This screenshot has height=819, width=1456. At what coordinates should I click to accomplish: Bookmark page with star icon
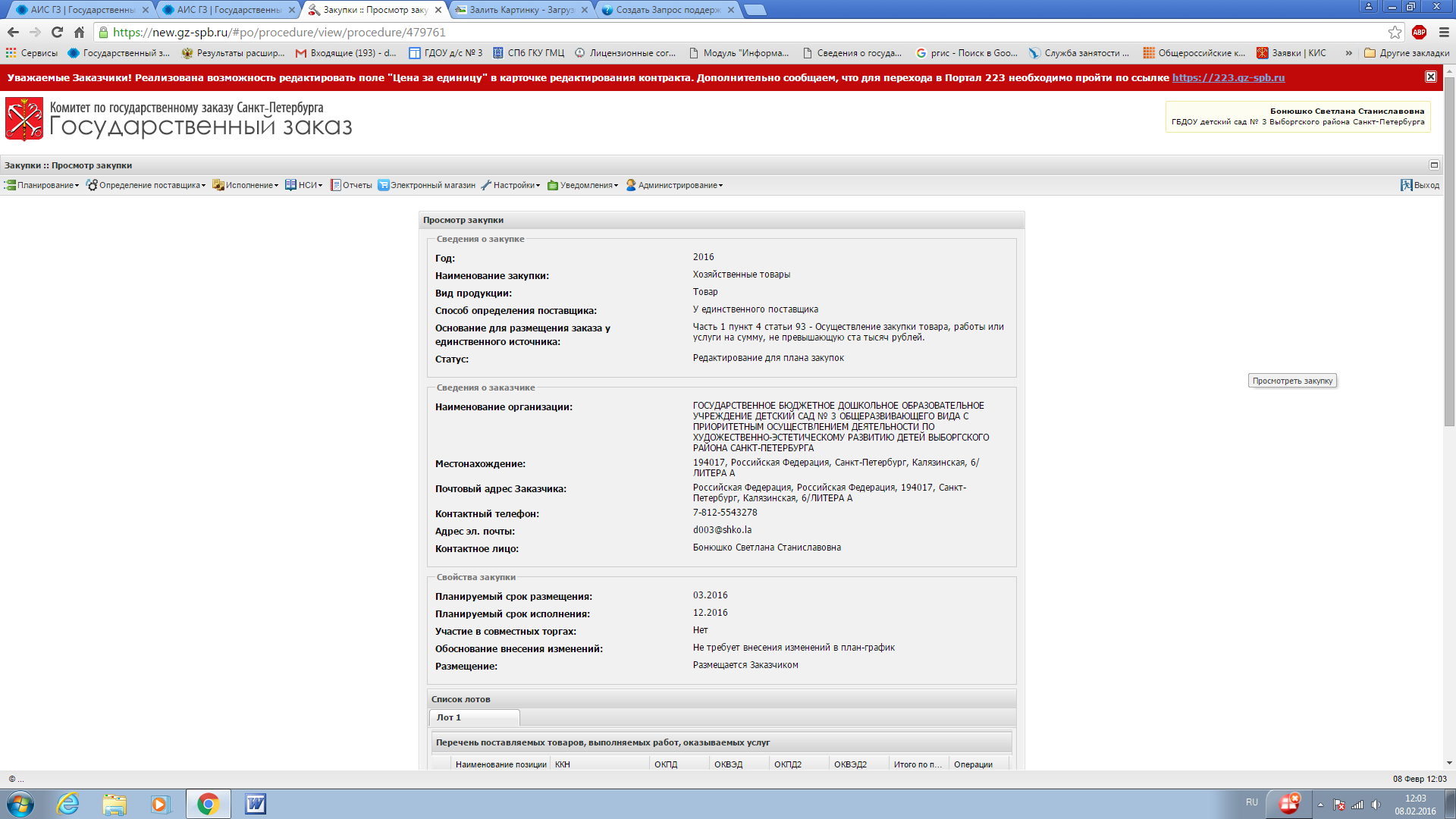click(x=1395, y=32)
